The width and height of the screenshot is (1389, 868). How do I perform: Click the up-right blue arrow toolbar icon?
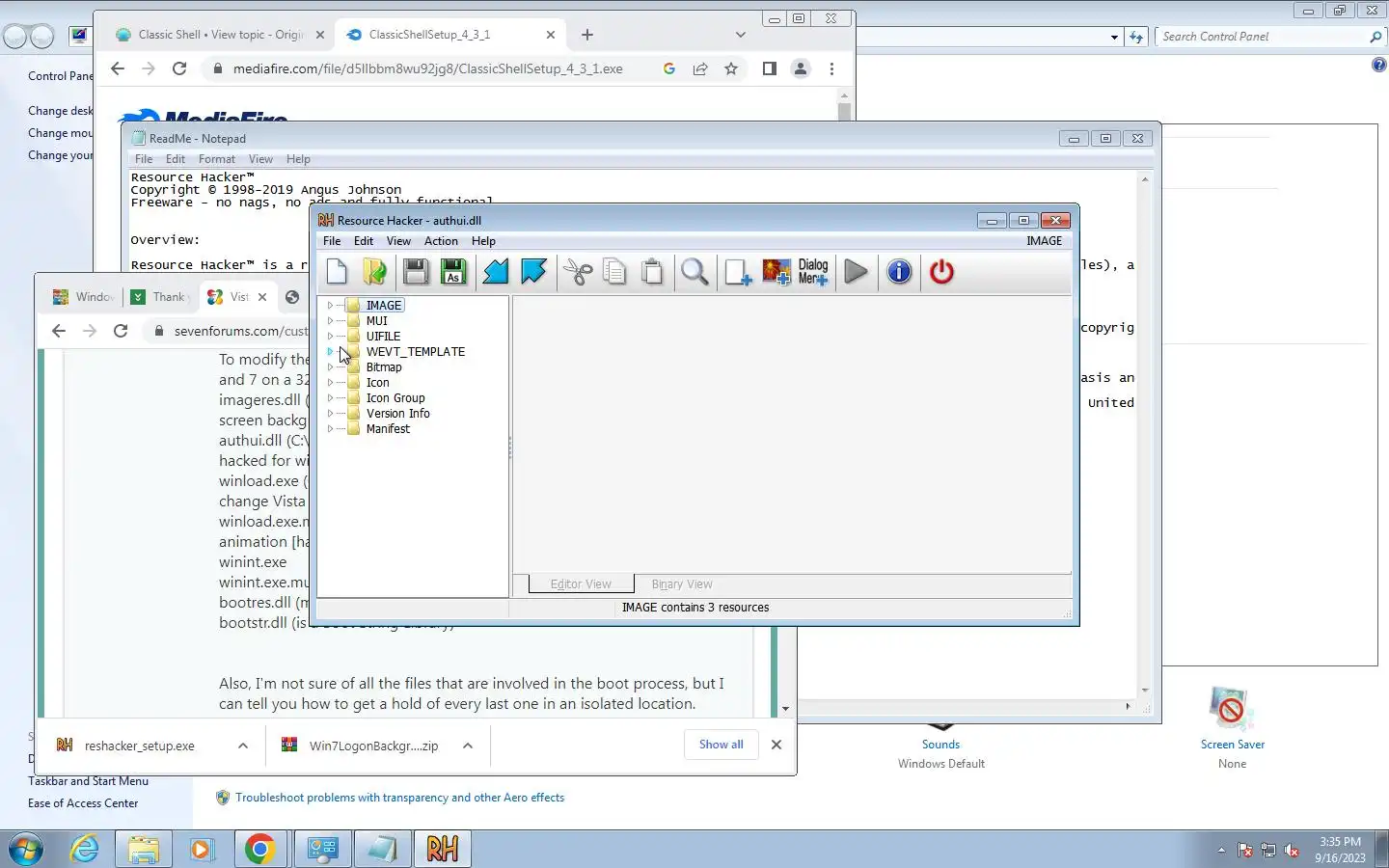pyautogui.click(x=533, y=272)
